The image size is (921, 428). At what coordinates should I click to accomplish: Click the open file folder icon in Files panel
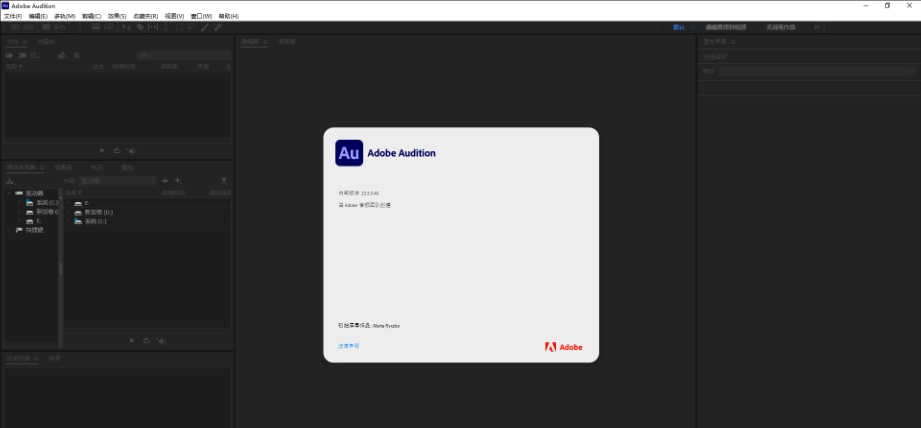[x=9, y=55]
